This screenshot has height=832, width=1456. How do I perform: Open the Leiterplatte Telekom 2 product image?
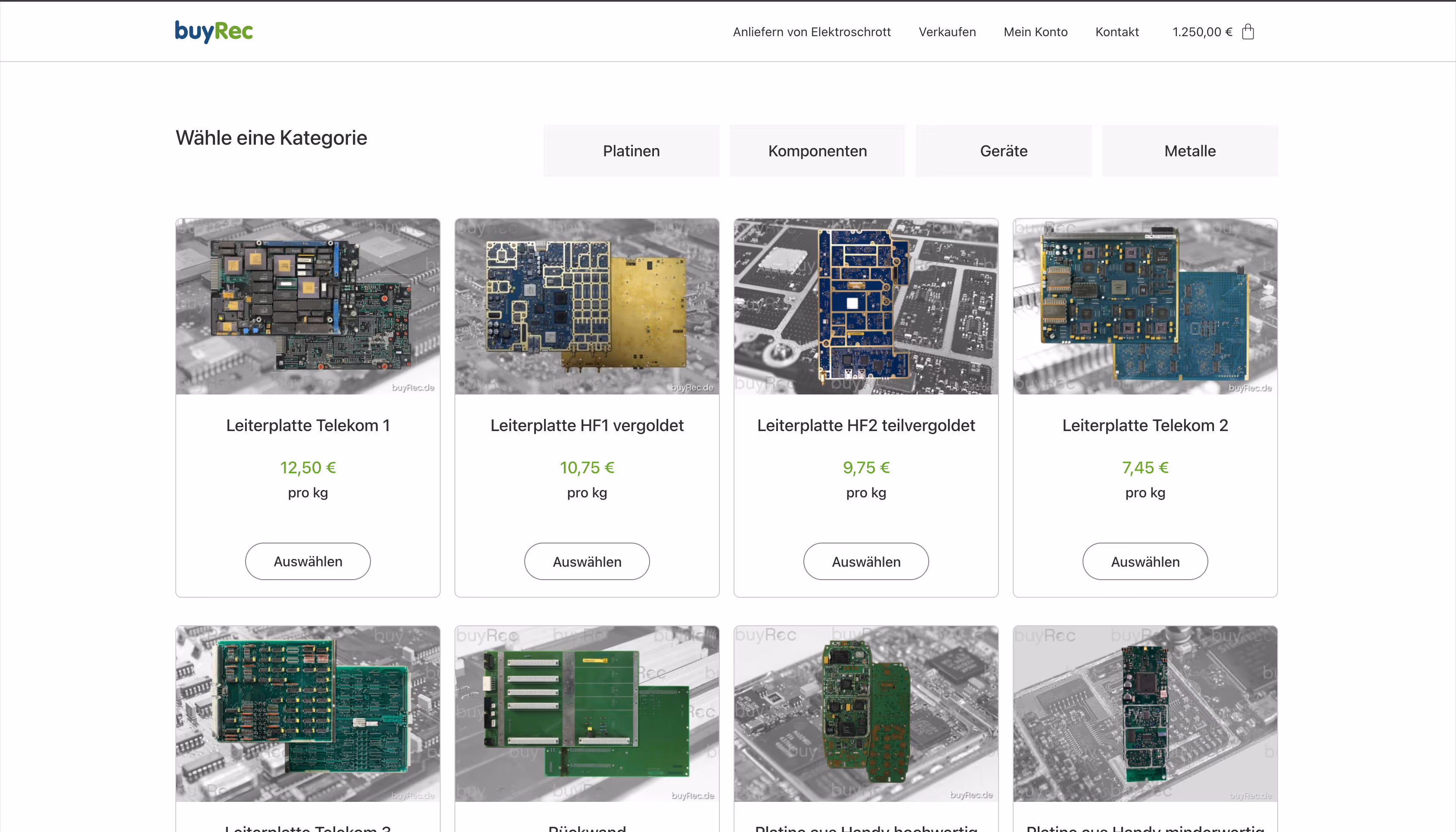pyautogui.click(x=1145, y=306)
